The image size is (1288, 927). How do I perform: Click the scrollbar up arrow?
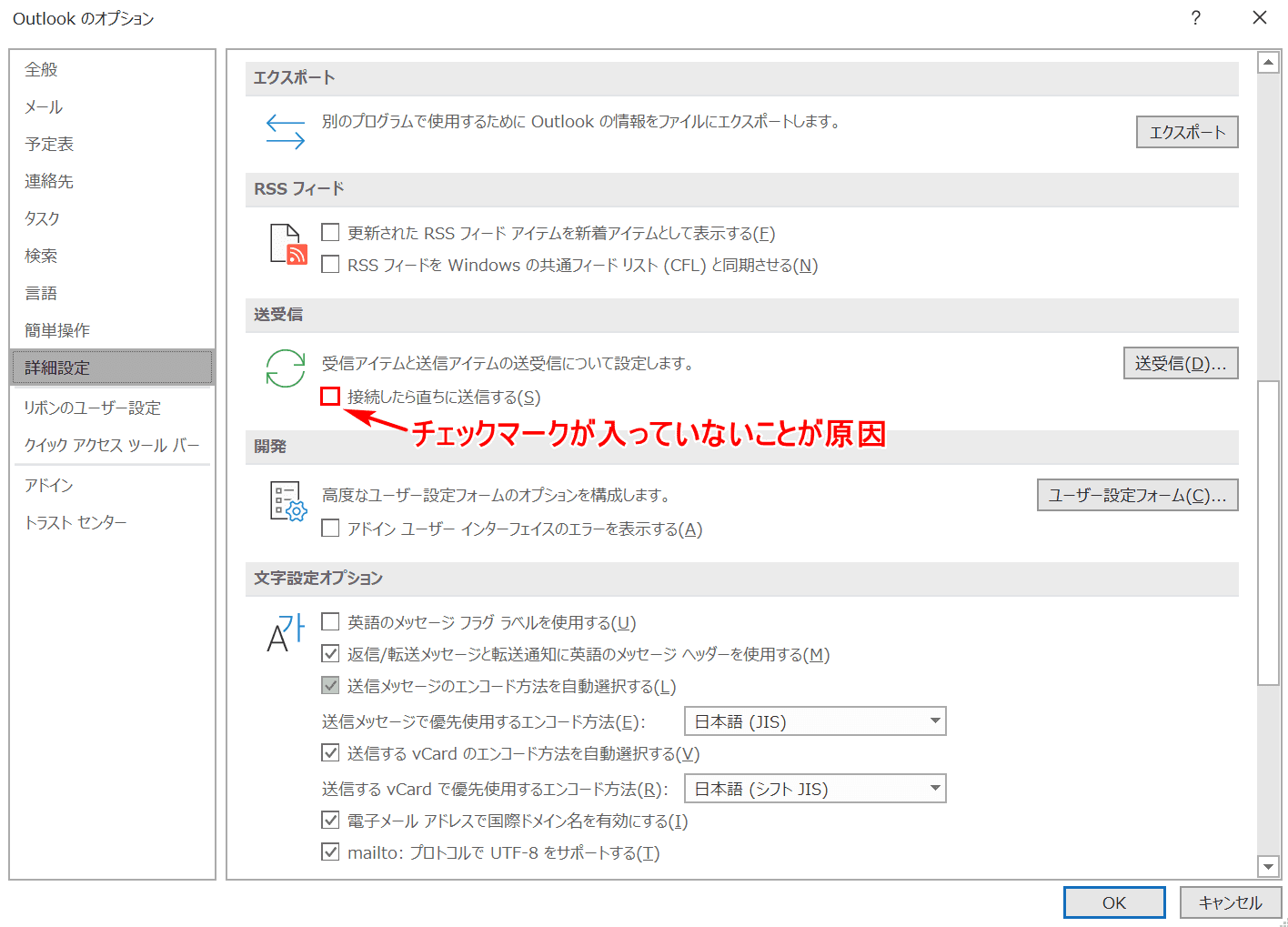pyautogui.click(x=1268, y=63)
